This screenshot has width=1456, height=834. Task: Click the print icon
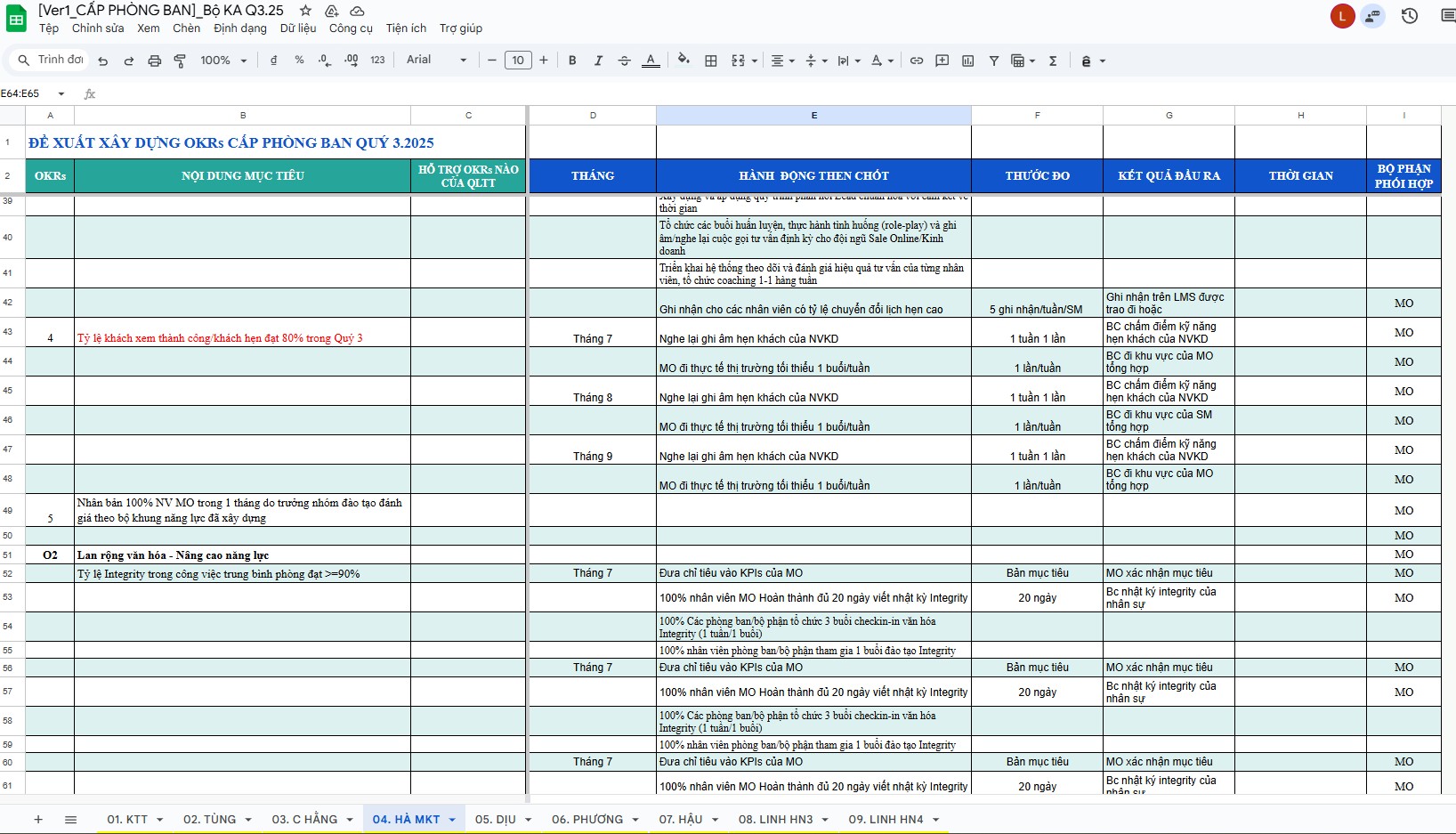pyautogui.click(x=154, y=61)
